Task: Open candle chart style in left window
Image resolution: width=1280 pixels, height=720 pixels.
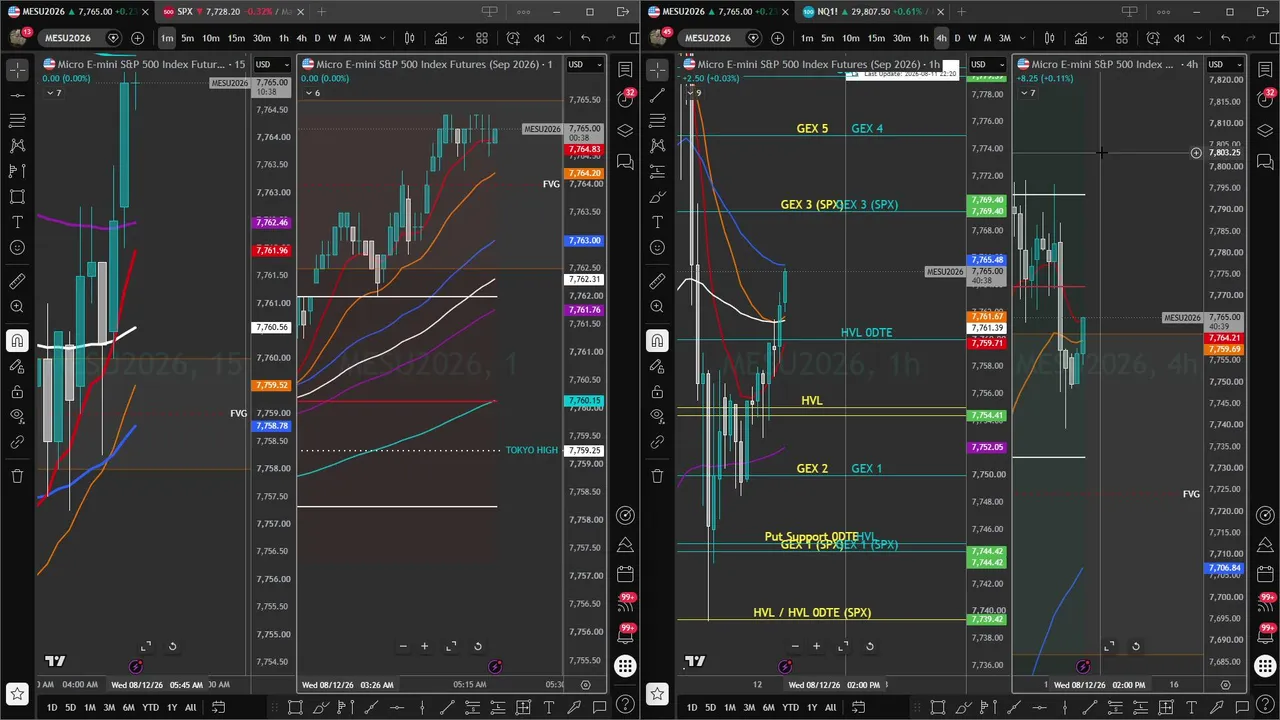Action: 409,38
